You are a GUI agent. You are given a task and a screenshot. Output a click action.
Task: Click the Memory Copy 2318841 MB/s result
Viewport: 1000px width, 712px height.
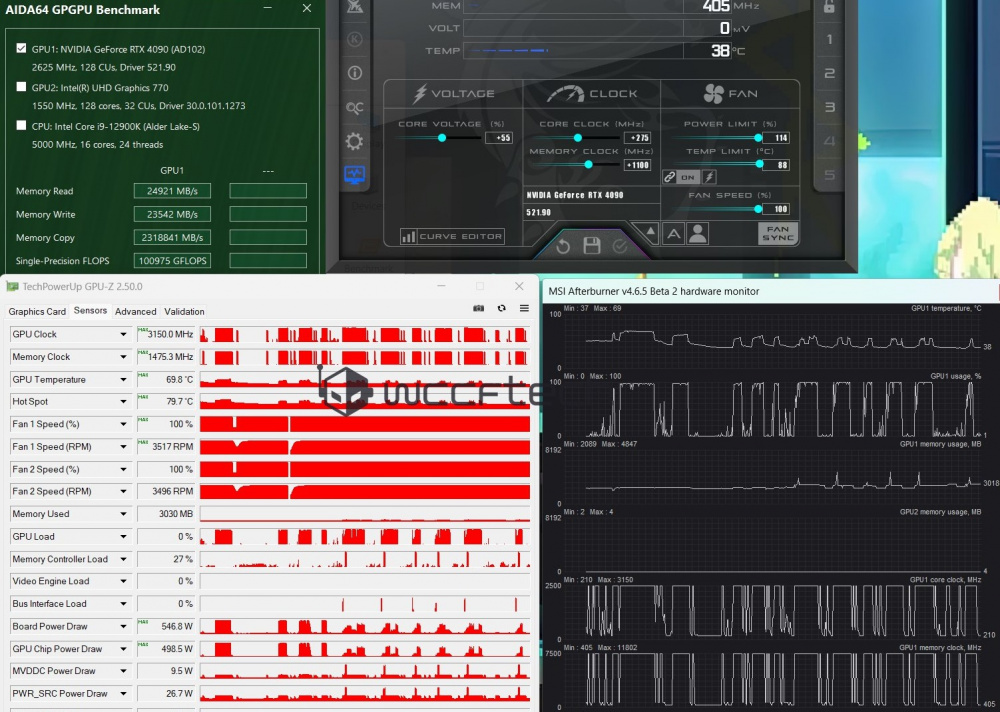coord(172,237)
